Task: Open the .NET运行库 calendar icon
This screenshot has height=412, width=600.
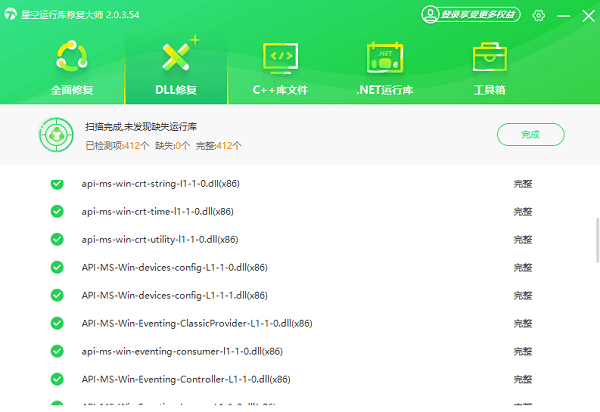Action: 385,57
